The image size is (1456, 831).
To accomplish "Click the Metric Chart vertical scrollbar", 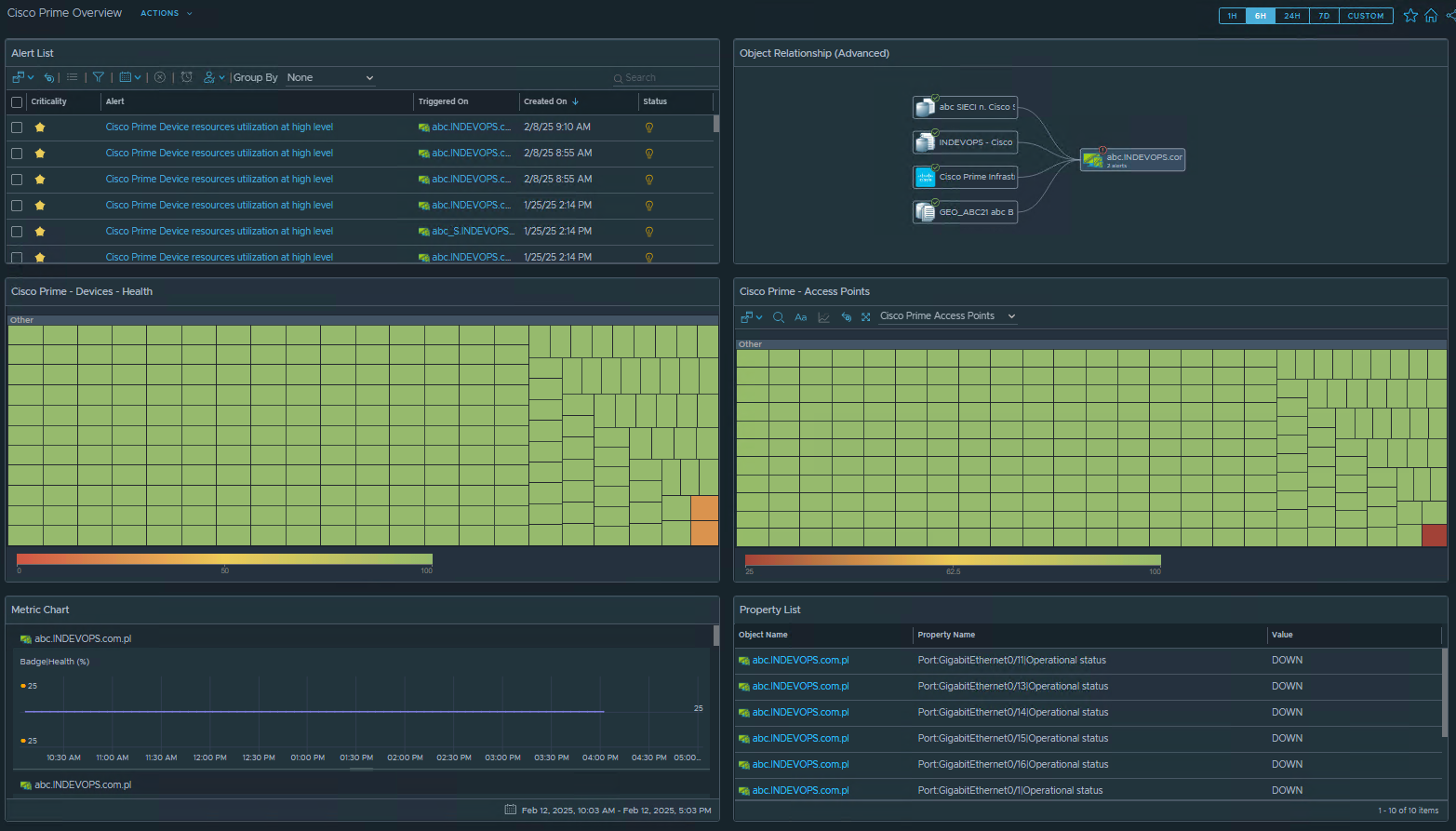I will [715, 636].
